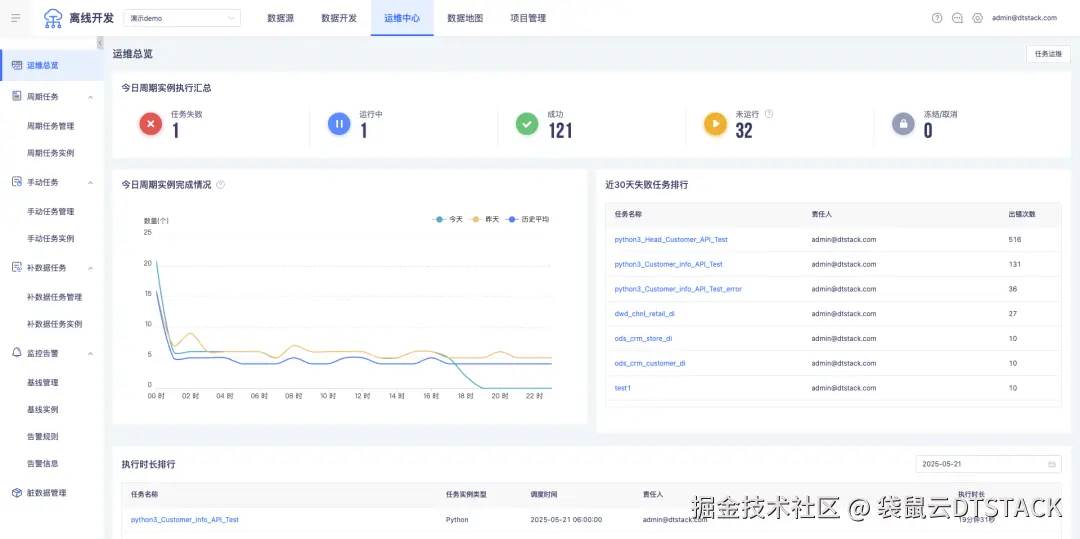
Task: Click the red 任务失败 status icon
Action: tap(151, 124)
